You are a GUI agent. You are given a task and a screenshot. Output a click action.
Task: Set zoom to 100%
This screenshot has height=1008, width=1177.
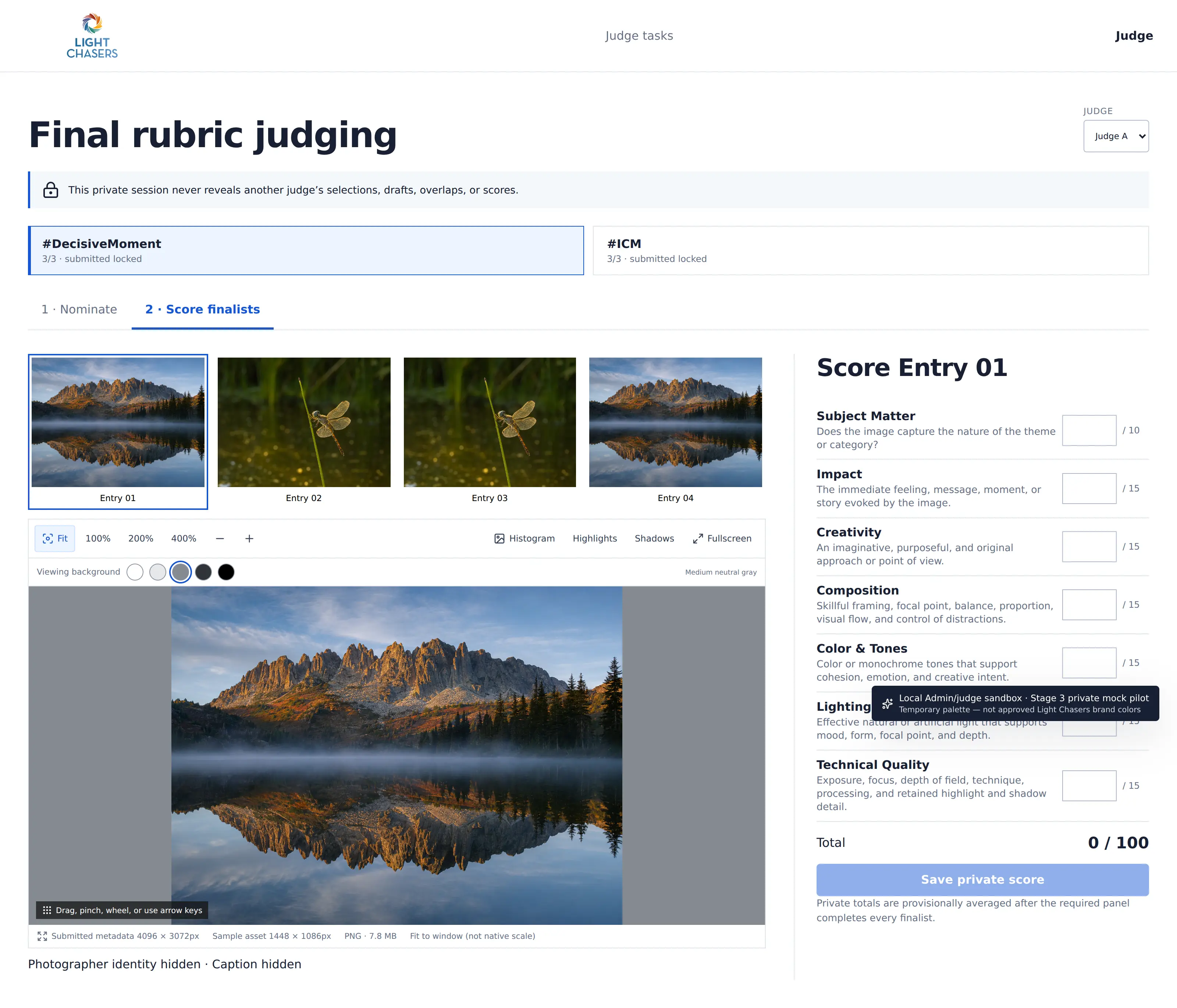pyautogui.click(x=98, y=539)
